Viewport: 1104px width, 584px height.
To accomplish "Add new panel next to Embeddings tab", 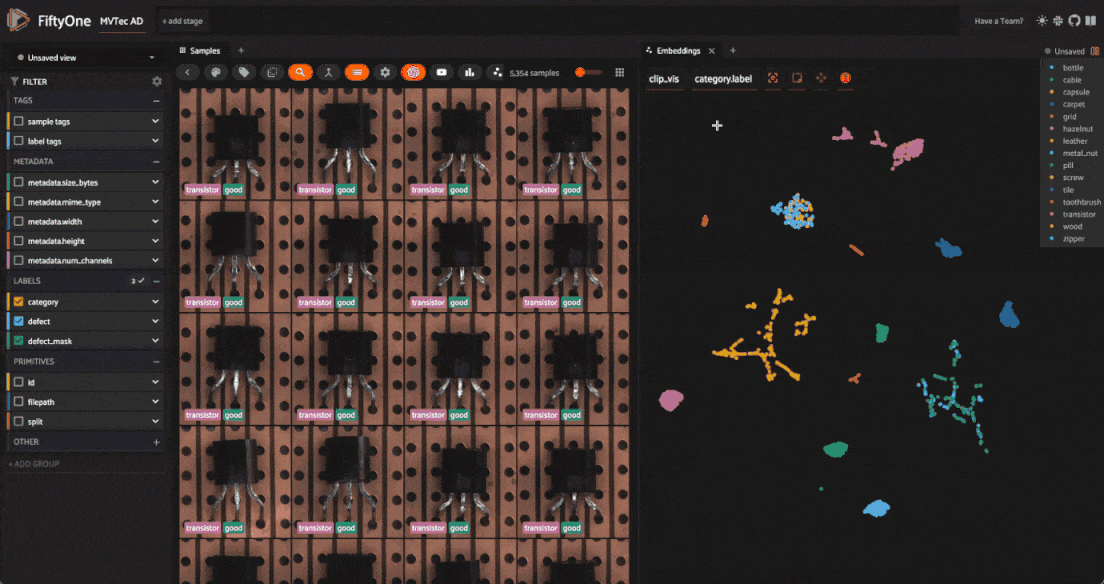I will [733, 51].
